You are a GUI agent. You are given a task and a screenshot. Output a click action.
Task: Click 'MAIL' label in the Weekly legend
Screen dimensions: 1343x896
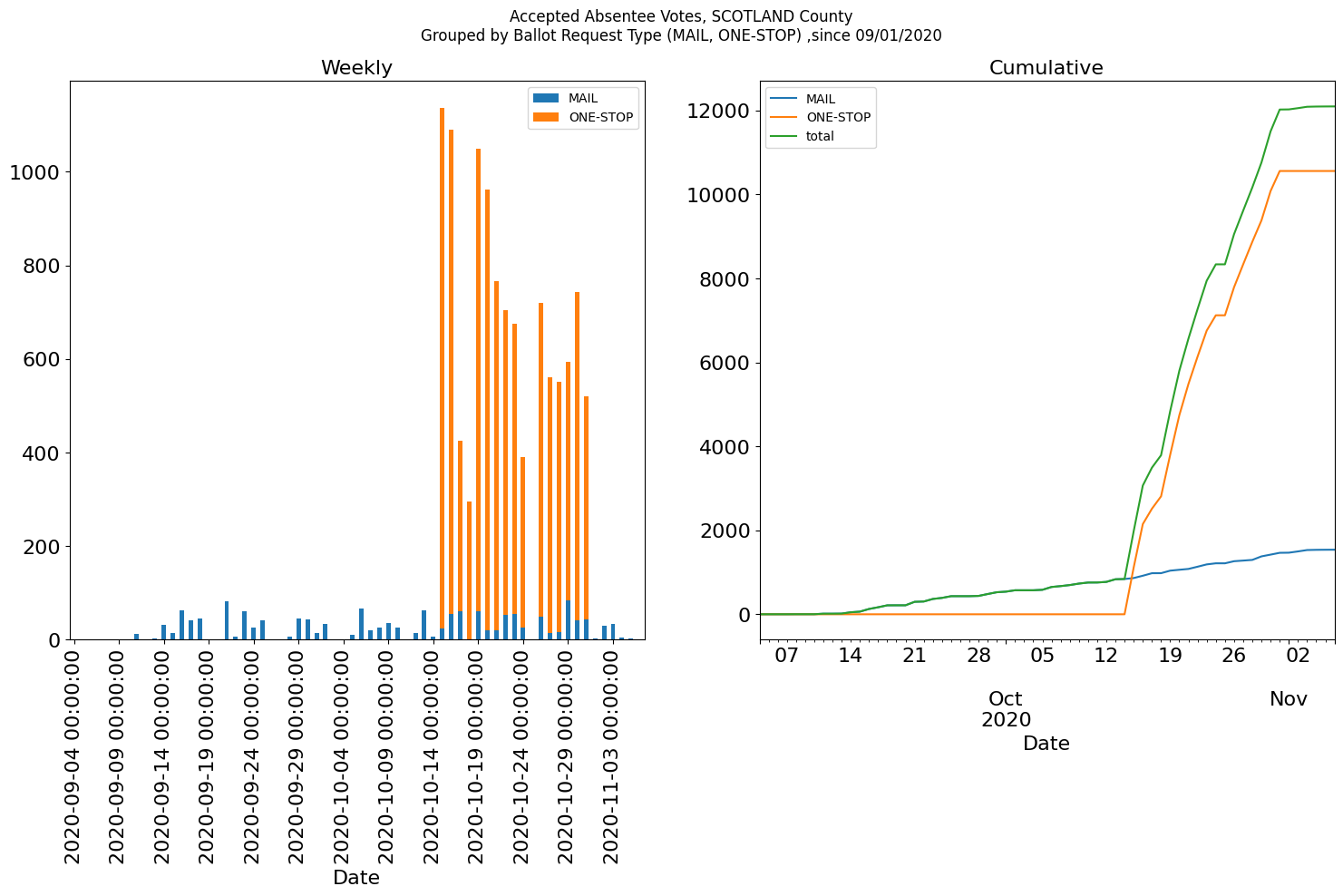[583, 98]
